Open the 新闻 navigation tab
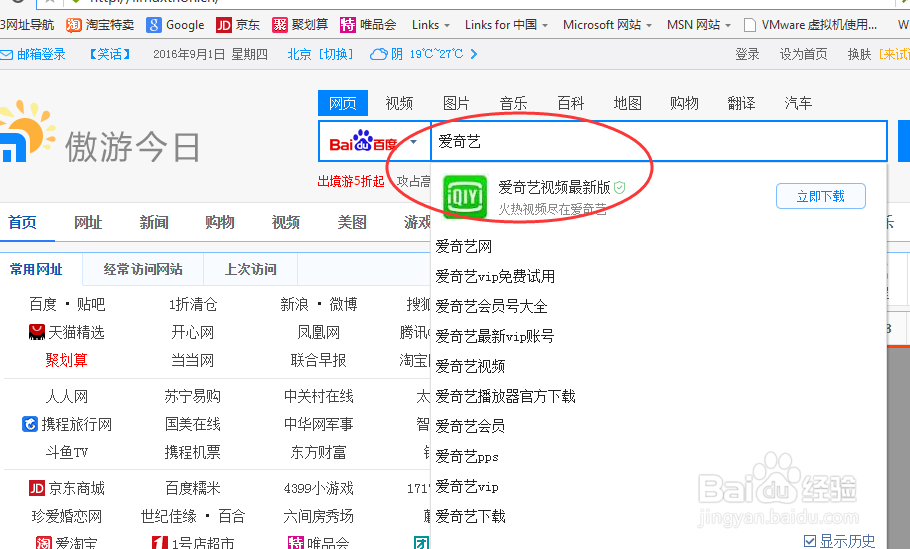This screenshot has width=910, height=549. [154, 222]
